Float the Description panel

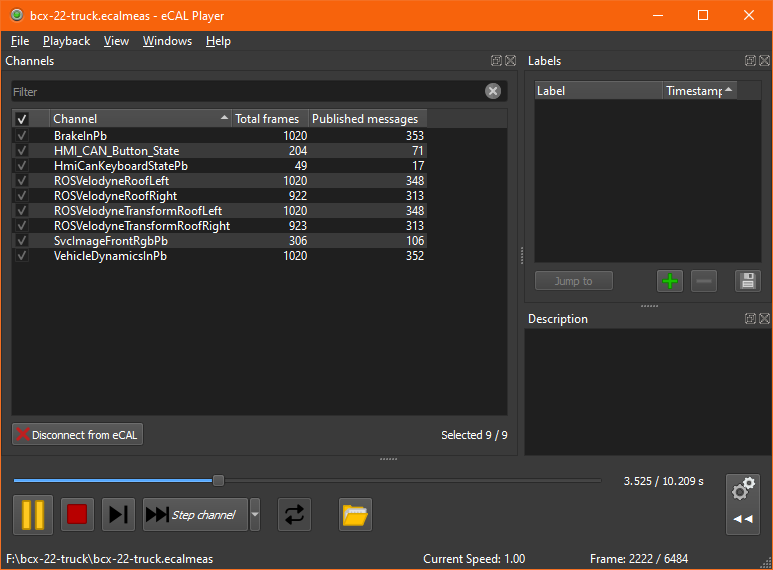[x=750, y=319]
